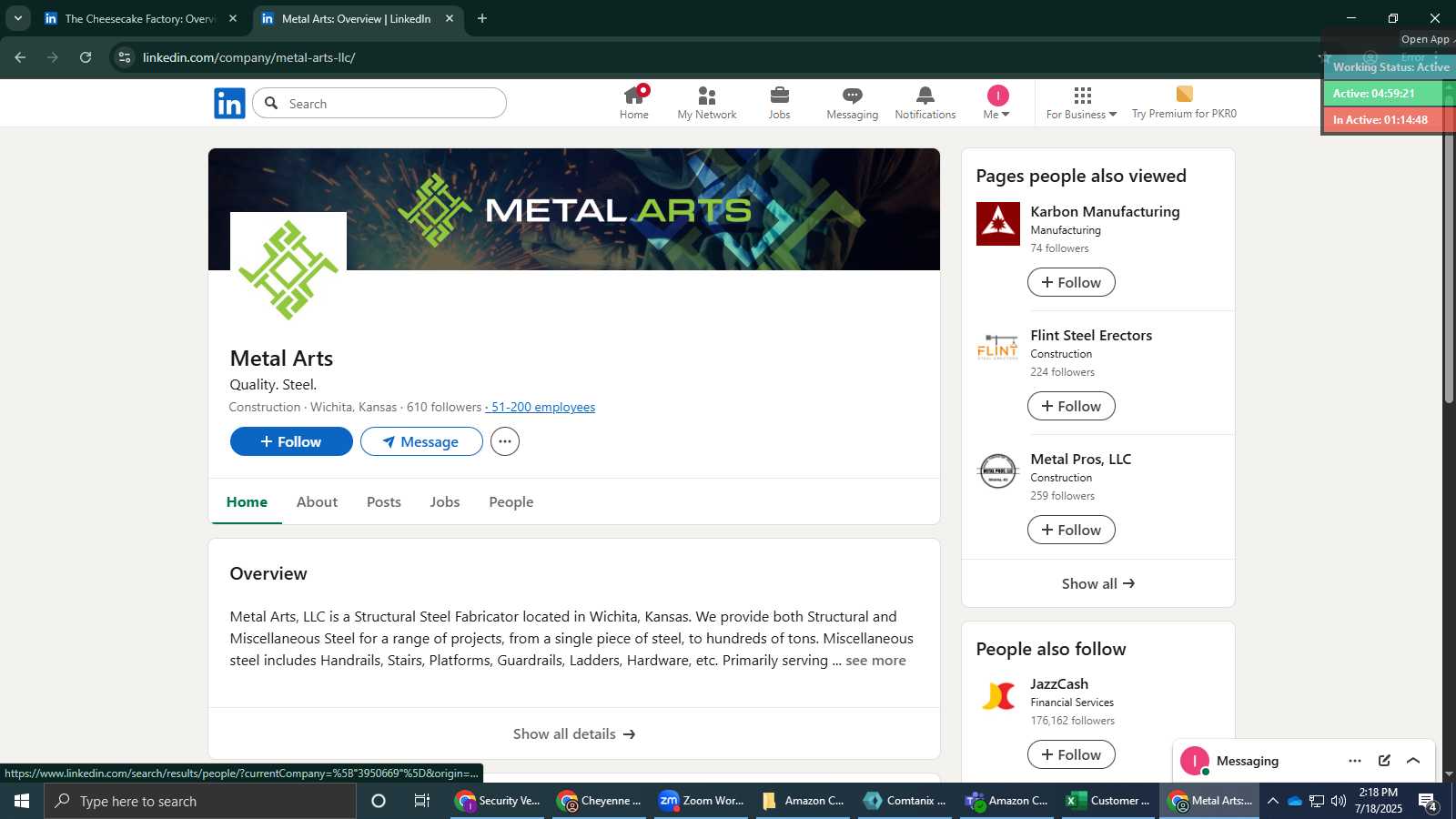Image resolution: width=1456 pixels, height=819 pixels.
Task: Expand the For Business menu
Action: [x=1081, y=103]
